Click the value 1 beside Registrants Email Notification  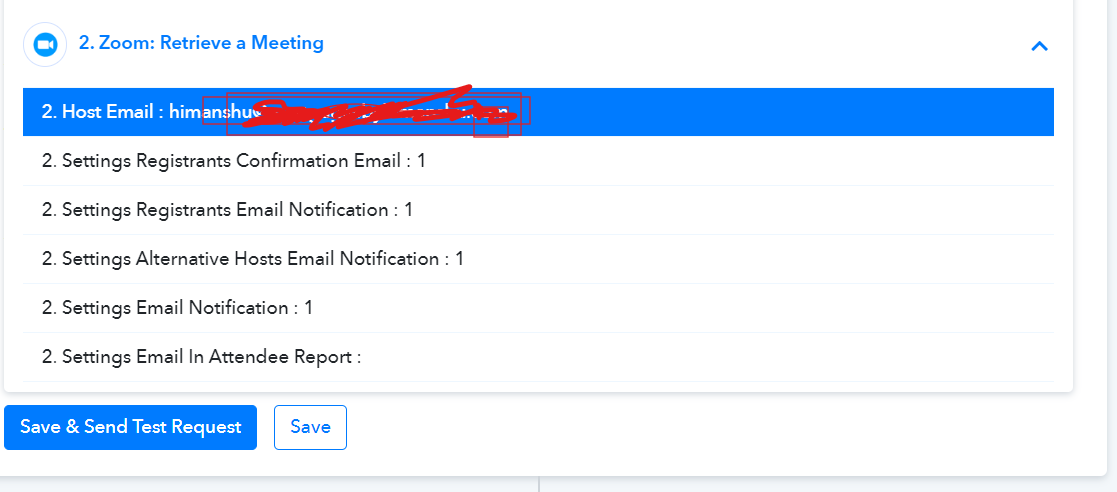[408, 210]
